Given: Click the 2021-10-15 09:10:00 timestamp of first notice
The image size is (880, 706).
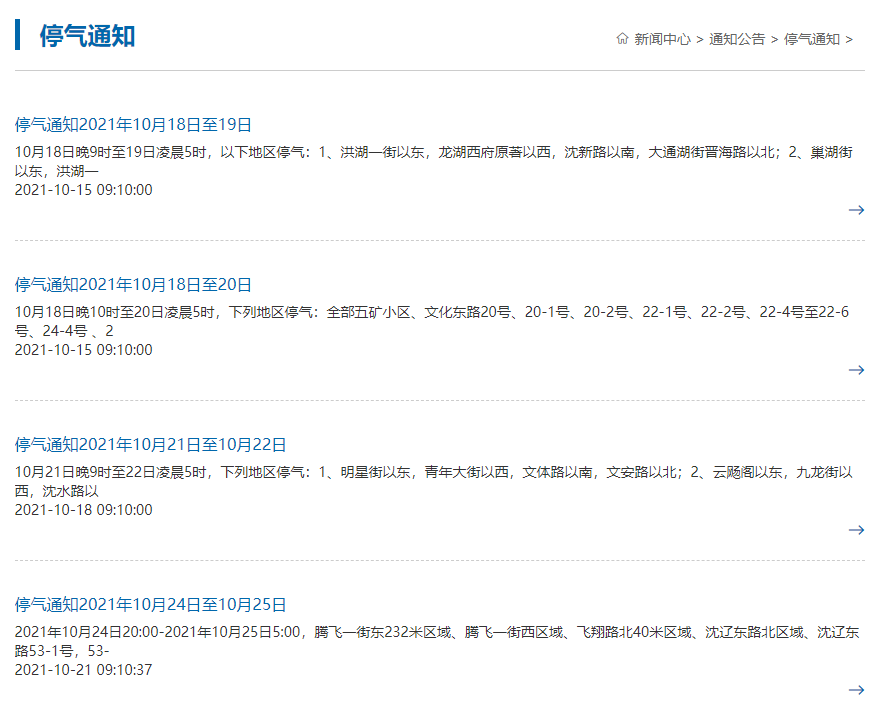Looking at the screenshot, I should point(83,189).
